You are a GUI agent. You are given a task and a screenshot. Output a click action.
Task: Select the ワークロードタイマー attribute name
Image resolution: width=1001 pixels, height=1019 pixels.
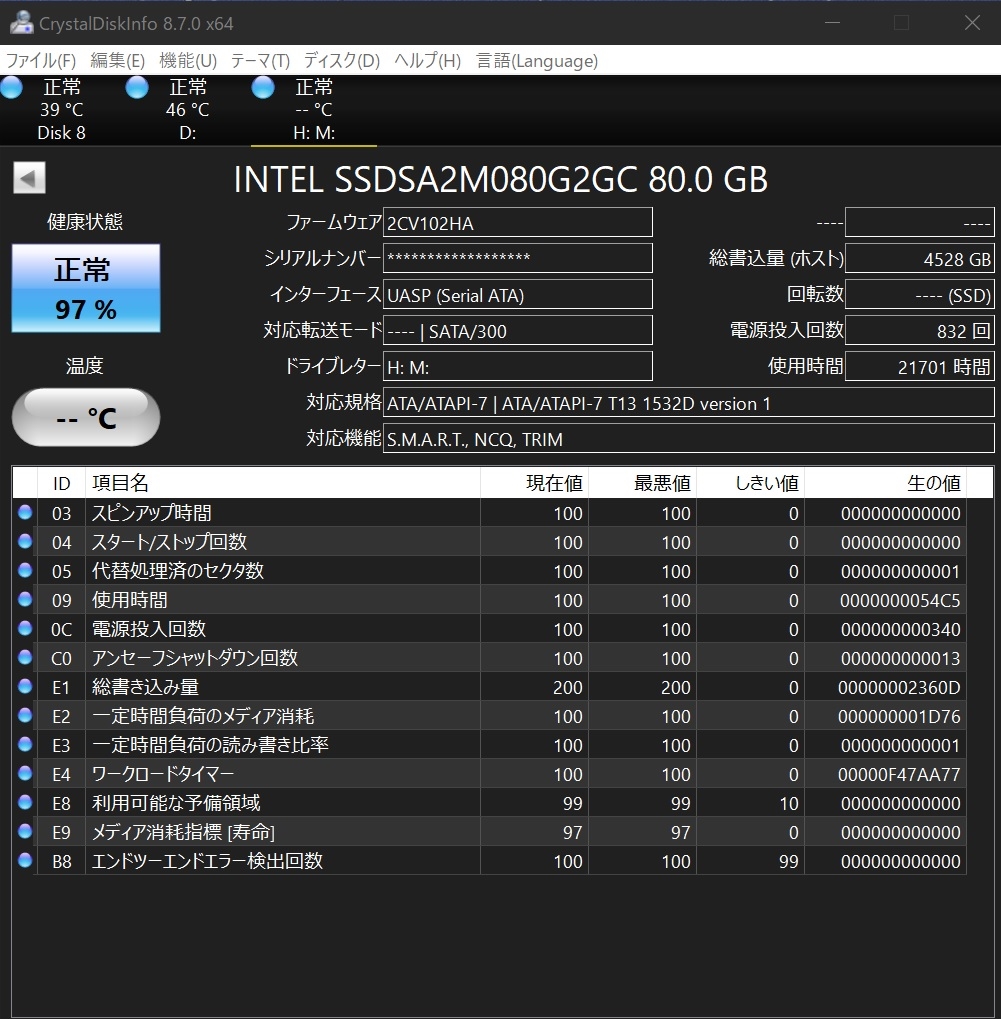[162, 773]
